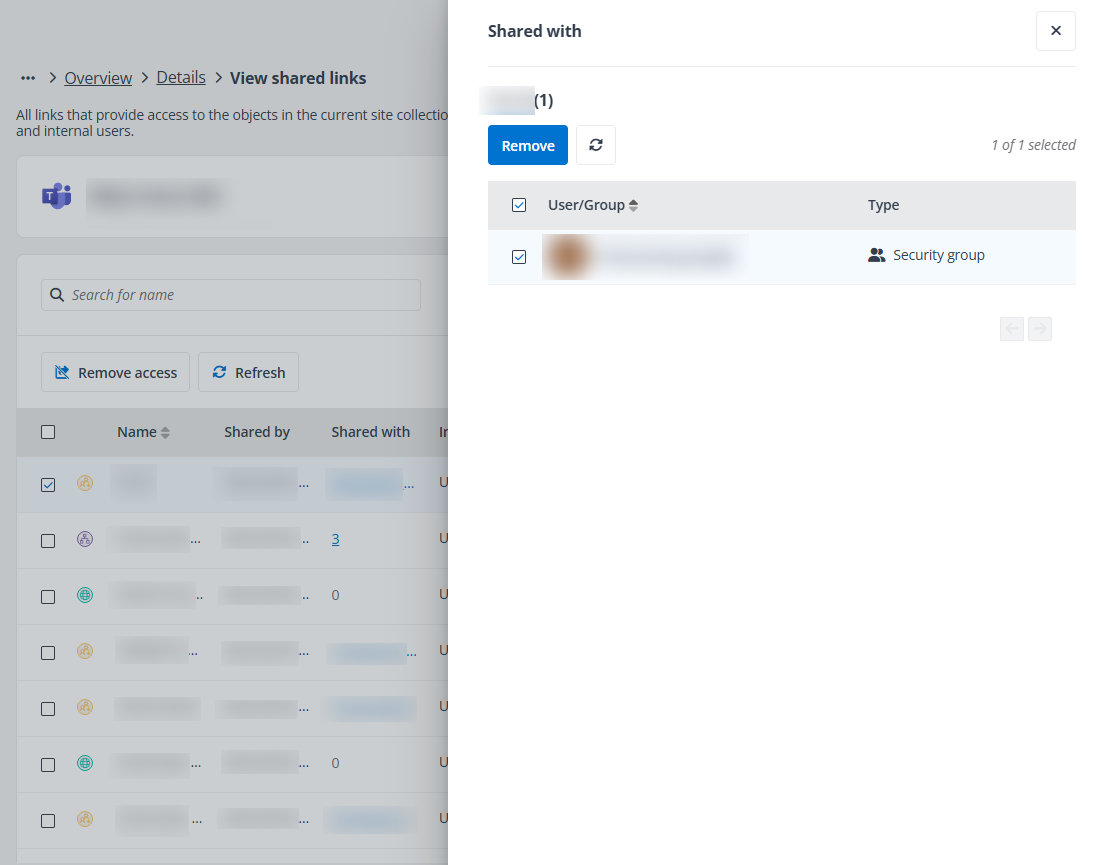Click the Security group people icon
1102x865 pixels.
(877, 256)
